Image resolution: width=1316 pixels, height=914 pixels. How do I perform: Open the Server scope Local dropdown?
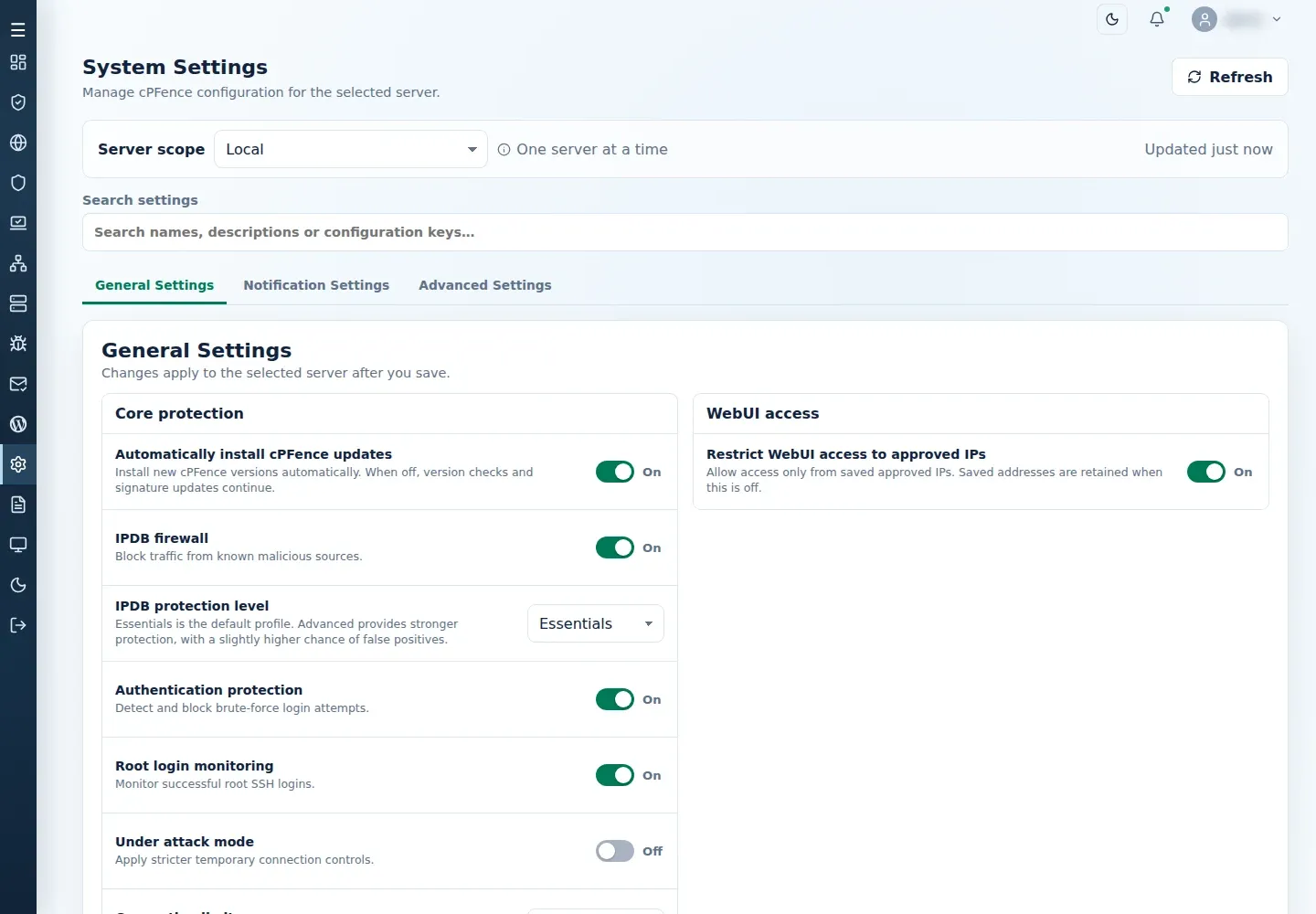pyautogui.click(x=351, y=149)
